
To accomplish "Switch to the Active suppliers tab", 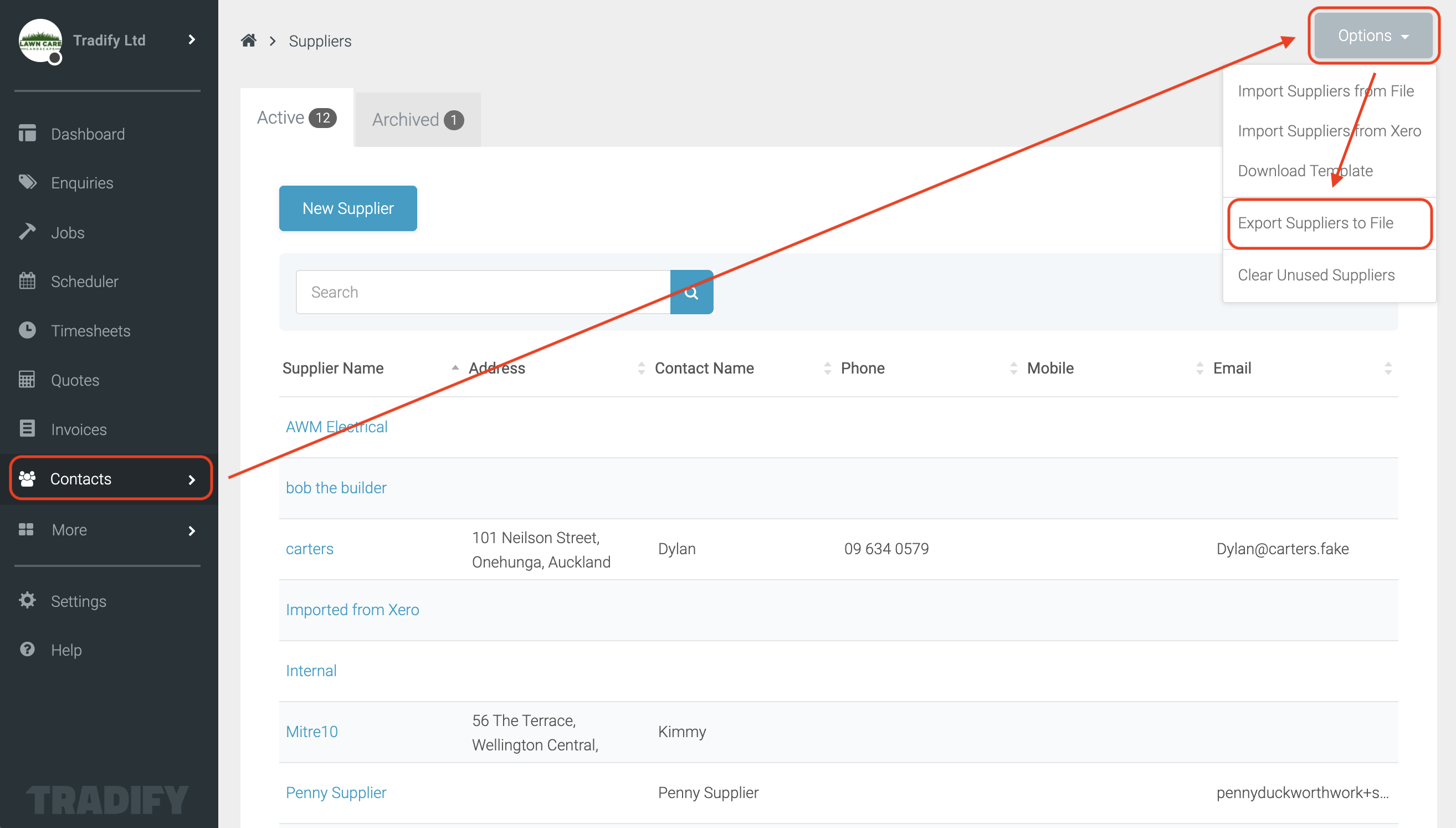I will click(x=296, y=117).
